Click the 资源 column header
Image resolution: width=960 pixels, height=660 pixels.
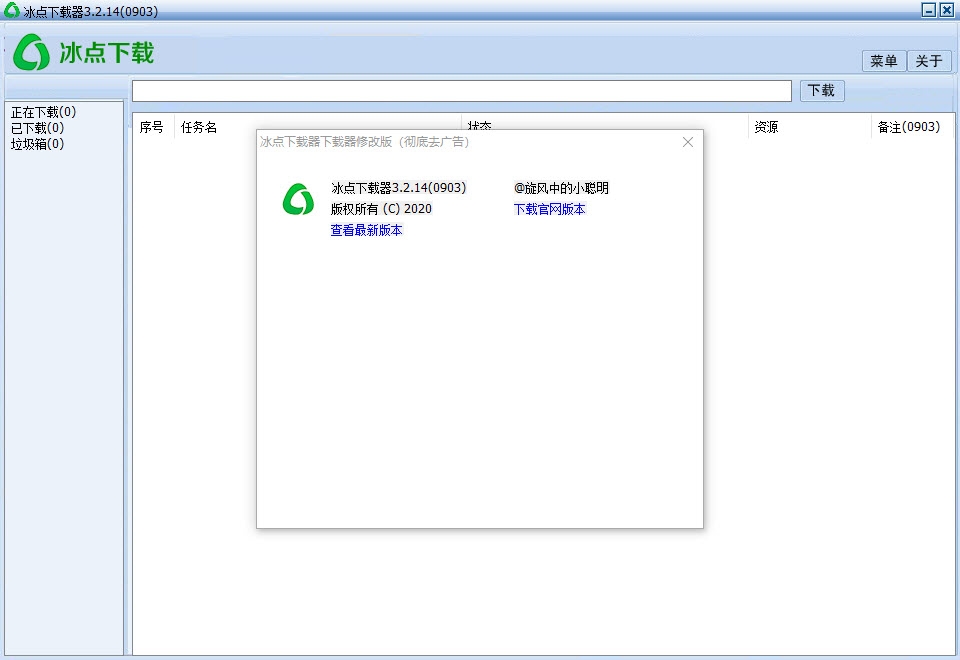[766, 127]
